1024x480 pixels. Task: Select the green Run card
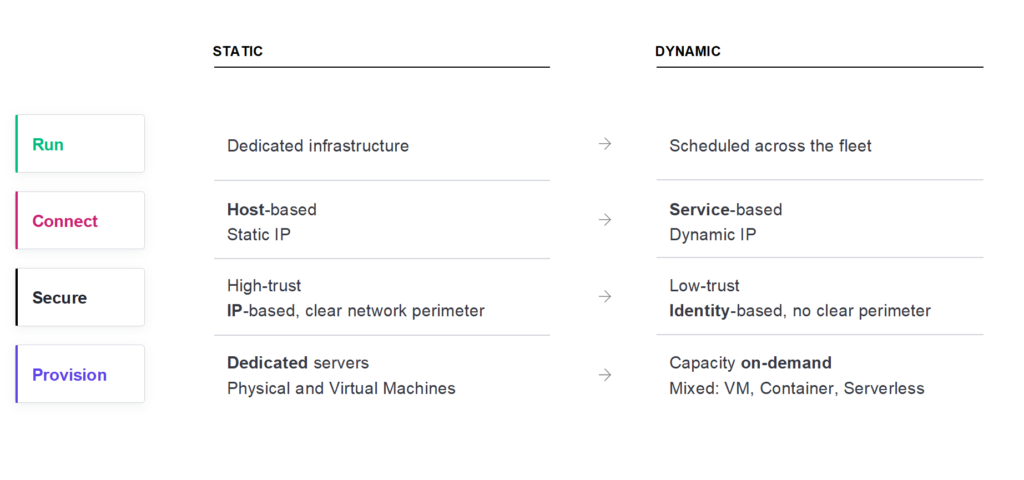(80, 144)
